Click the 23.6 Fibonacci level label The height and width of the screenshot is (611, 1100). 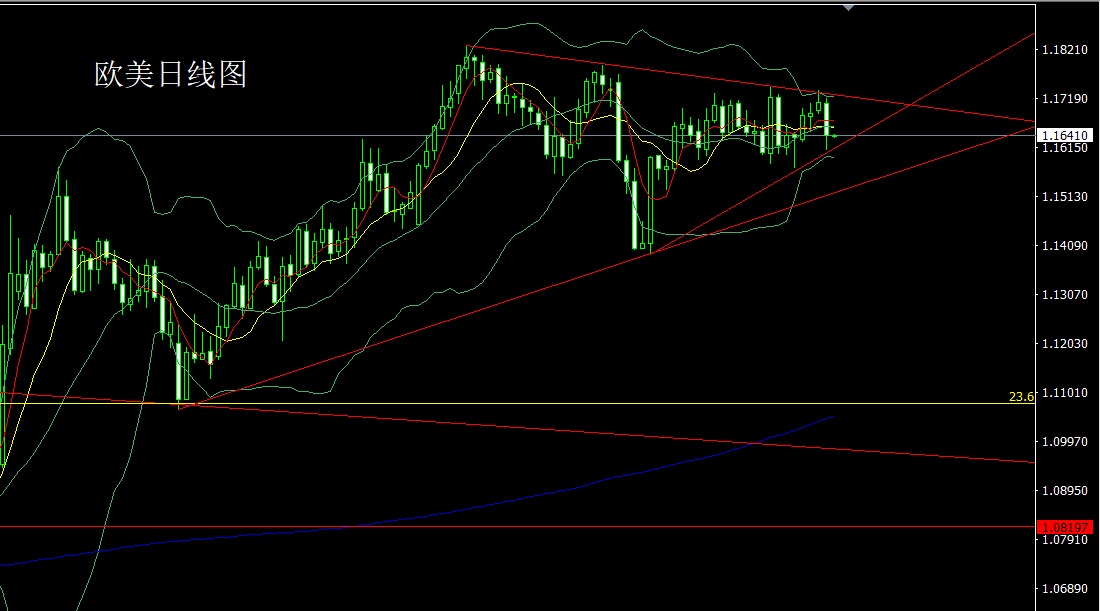point(1021,397)
